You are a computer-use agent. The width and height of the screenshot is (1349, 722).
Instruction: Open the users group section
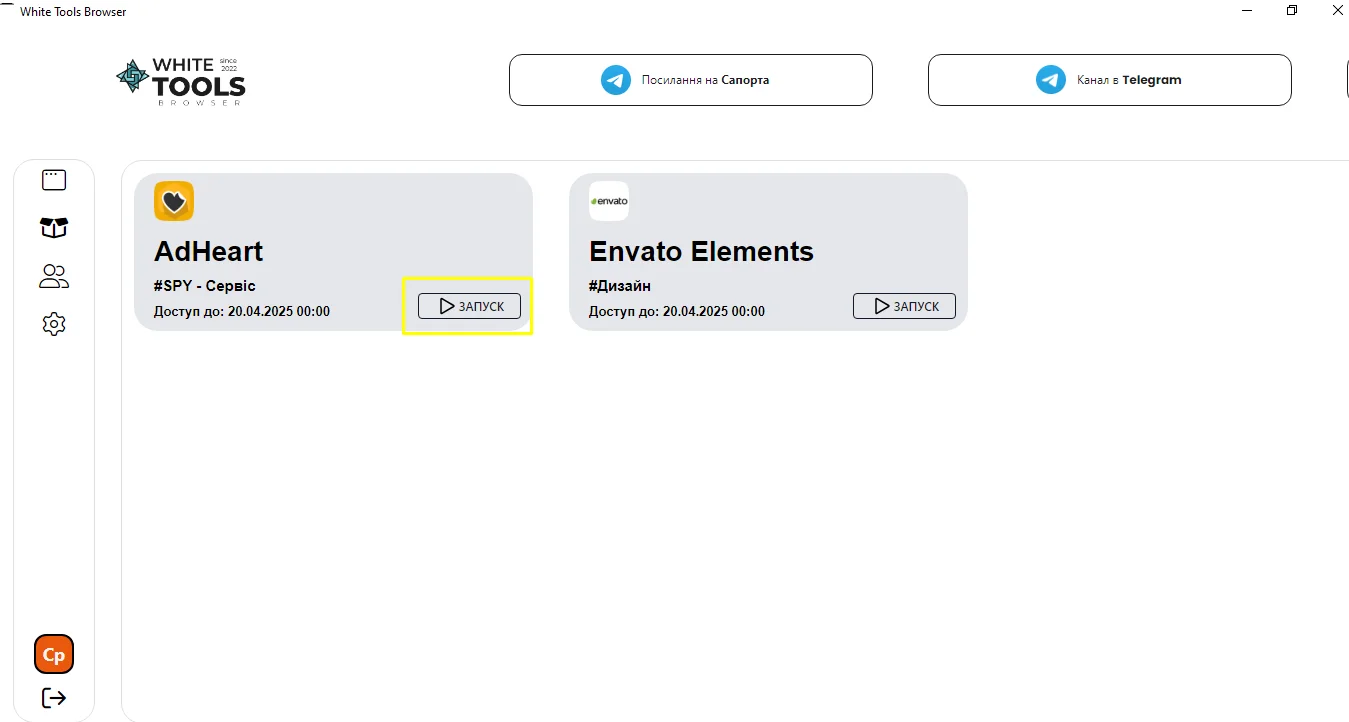coord(54,276)
